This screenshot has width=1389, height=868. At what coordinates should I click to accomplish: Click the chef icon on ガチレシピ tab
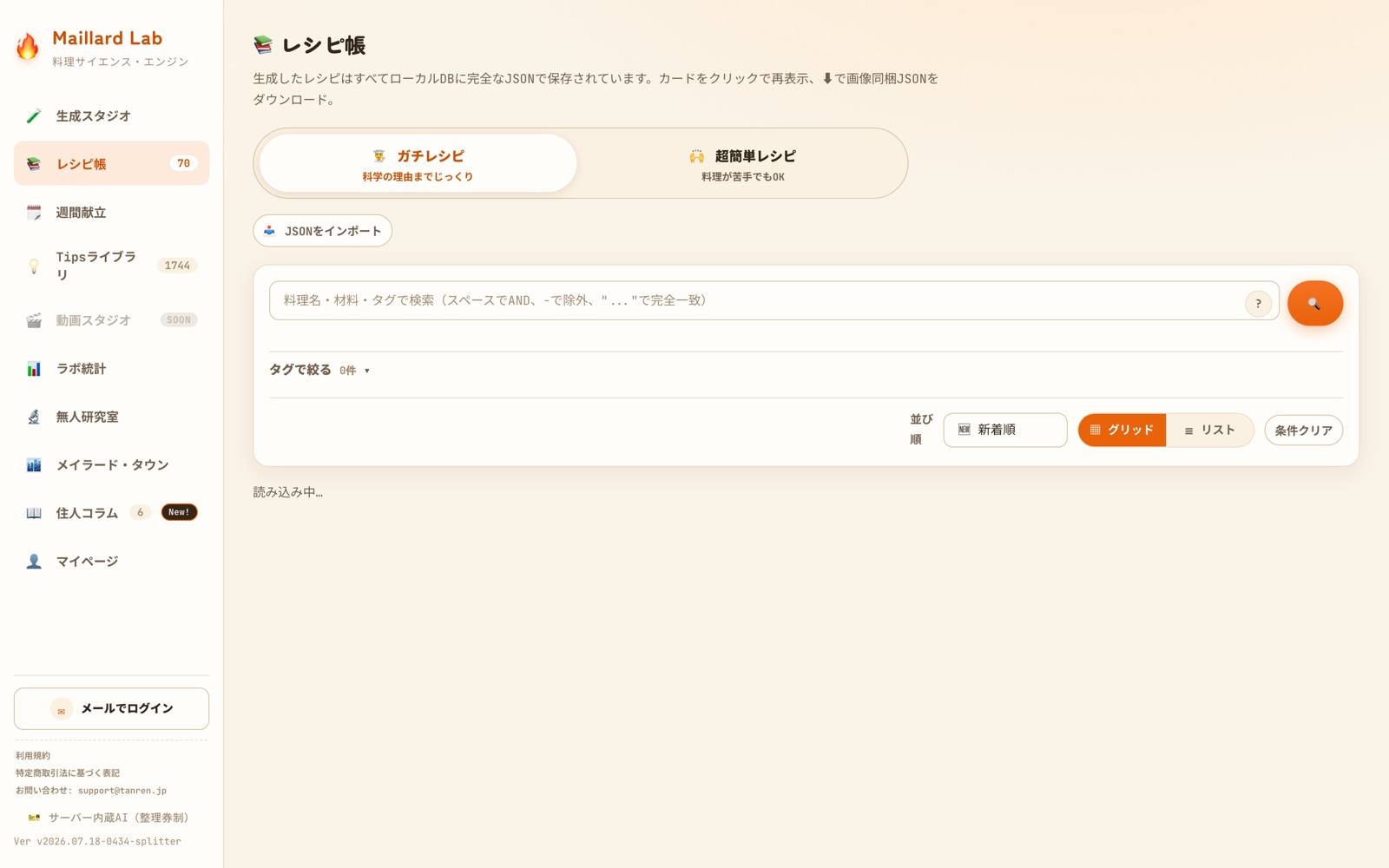pyautogui.click(x=379, y=156)
